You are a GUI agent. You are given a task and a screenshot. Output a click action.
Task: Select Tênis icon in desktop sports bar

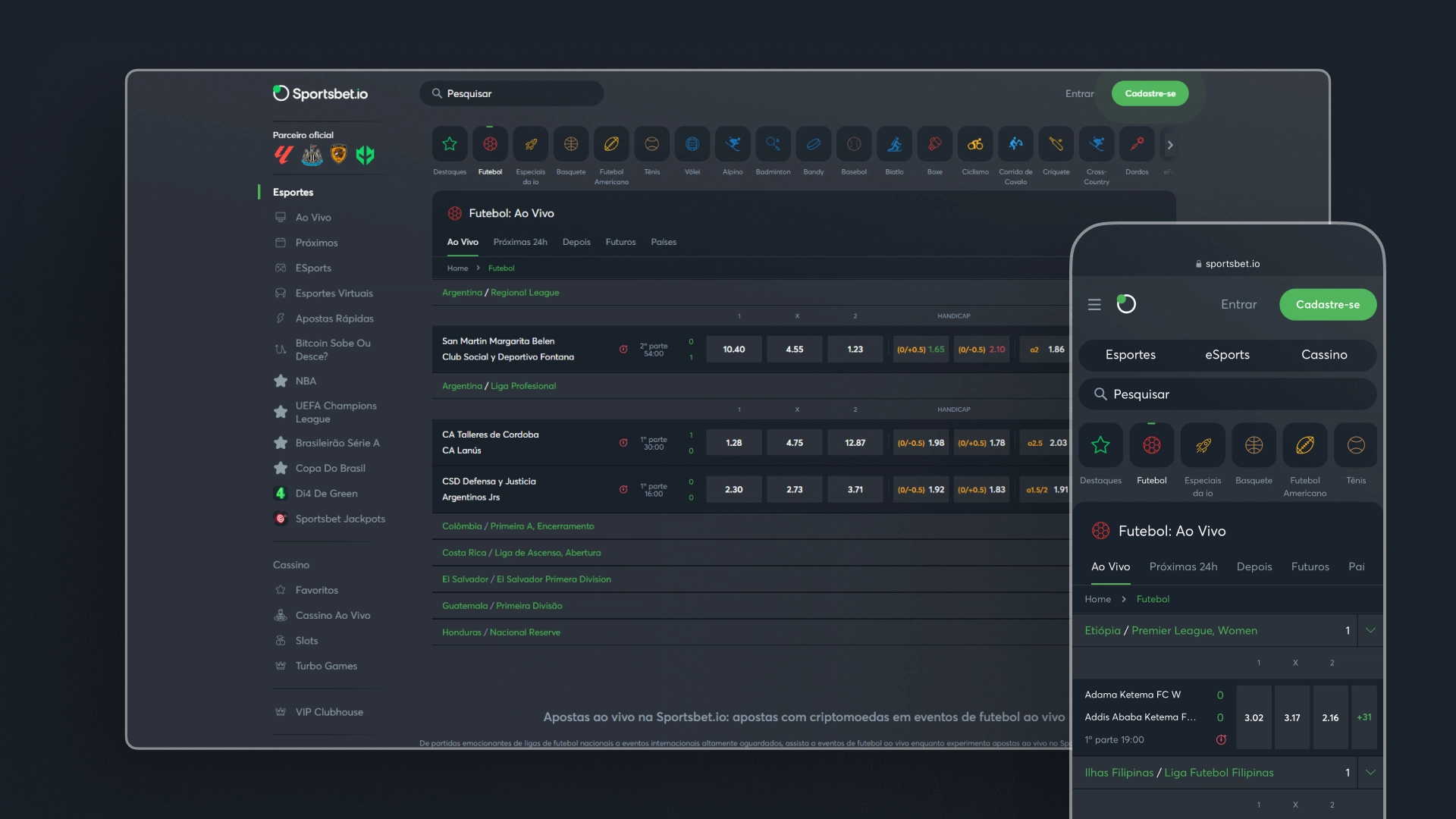(x=652, y=144)
